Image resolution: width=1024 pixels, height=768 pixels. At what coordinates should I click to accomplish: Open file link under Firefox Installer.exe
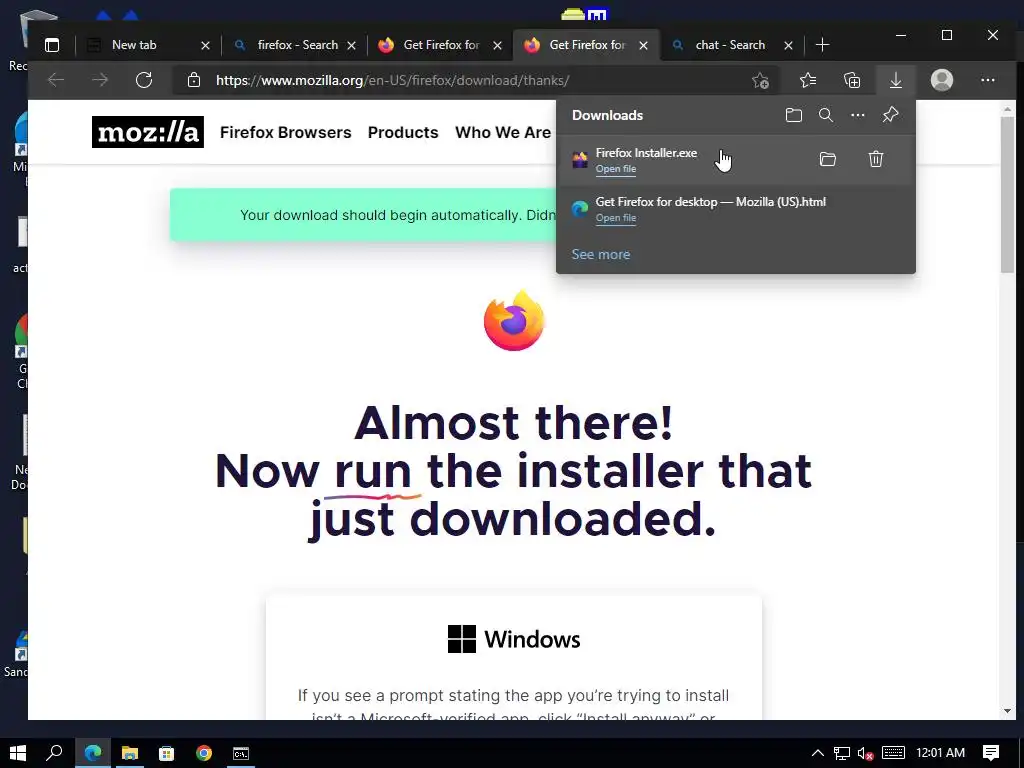pos(616,169)
